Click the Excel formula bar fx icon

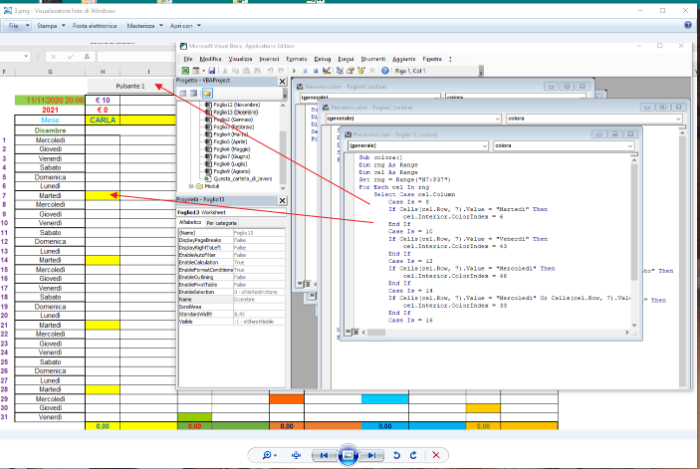point(87,57)
